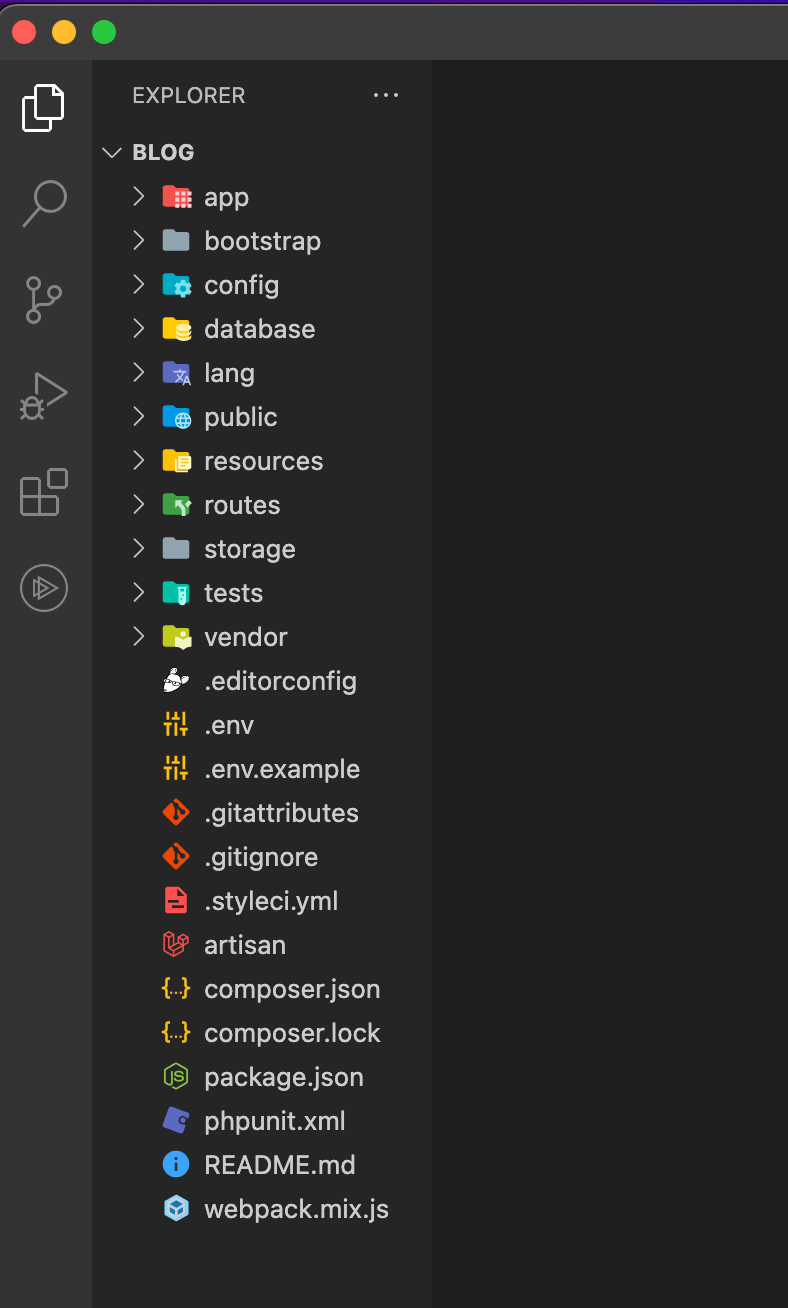The image size is (788, 1308).
Task: Click the Laravel icon beside artisan
Action: pos(176,945)
